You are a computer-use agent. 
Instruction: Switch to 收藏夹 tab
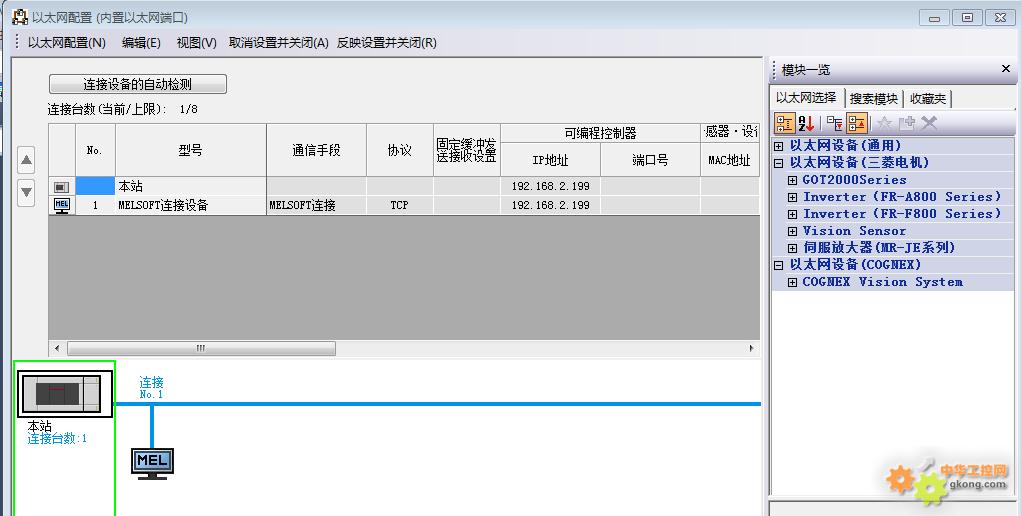928,99
